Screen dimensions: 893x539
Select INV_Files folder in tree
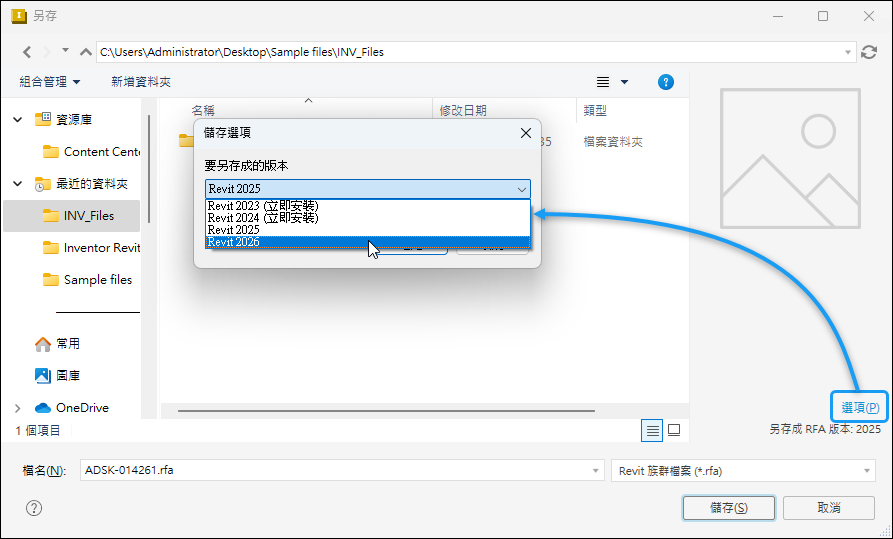click(x=72, y=216)
